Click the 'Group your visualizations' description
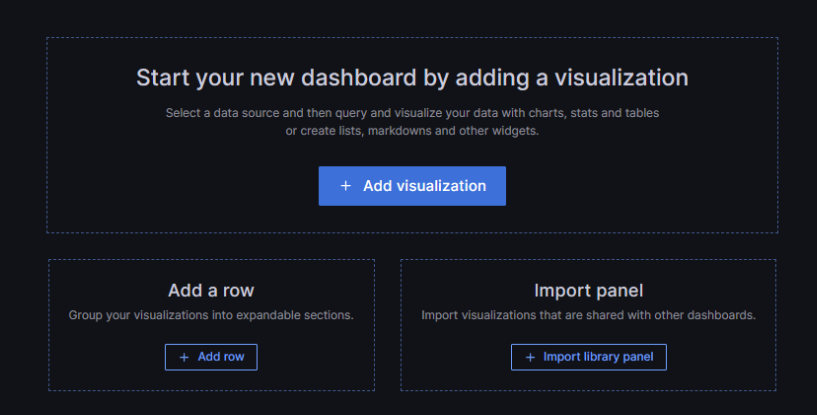817x415 pixels. coord(211,315)
